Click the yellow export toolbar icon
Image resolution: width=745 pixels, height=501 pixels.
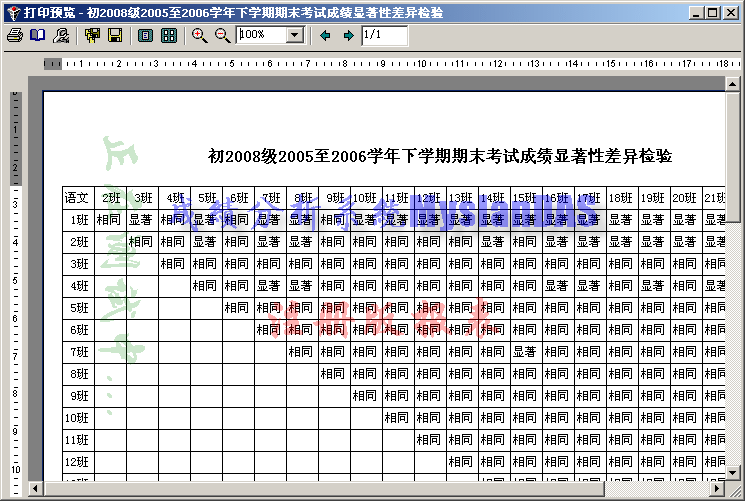93,35
